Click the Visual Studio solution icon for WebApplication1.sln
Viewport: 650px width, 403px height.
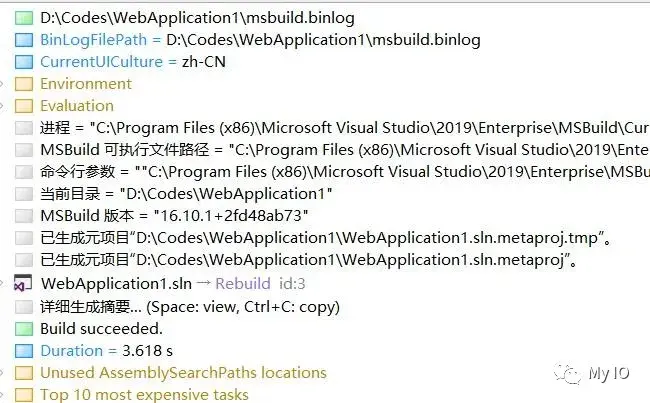24,284
